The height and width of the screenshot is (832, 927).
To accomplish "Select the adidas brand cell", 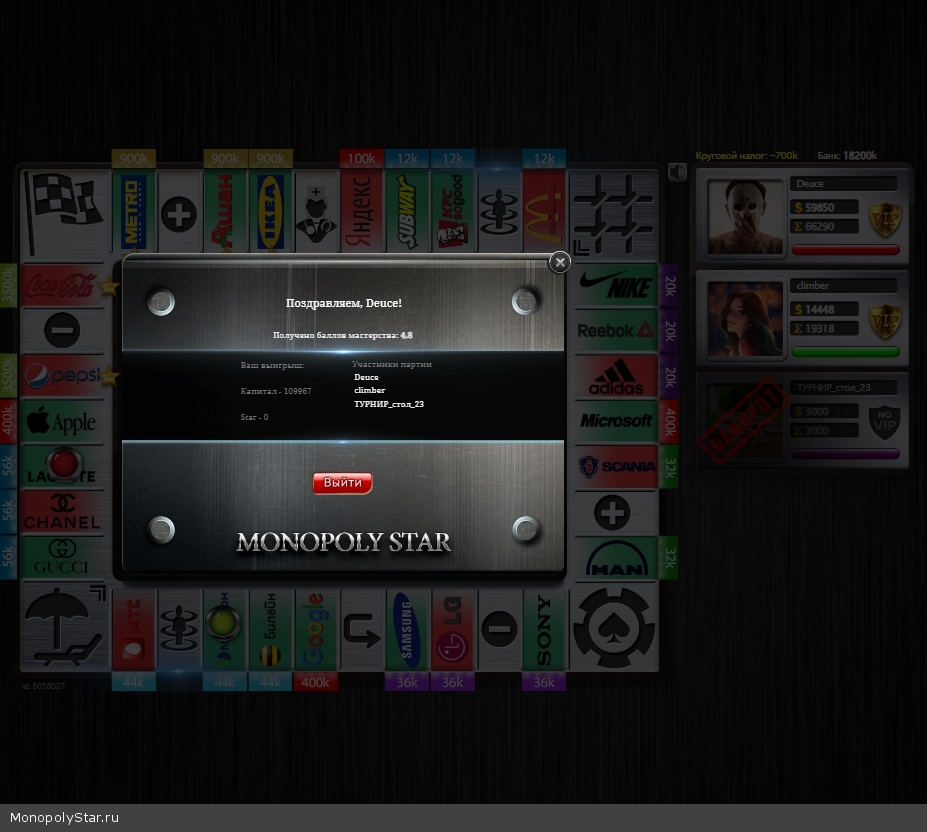I will tap(615, 376).
